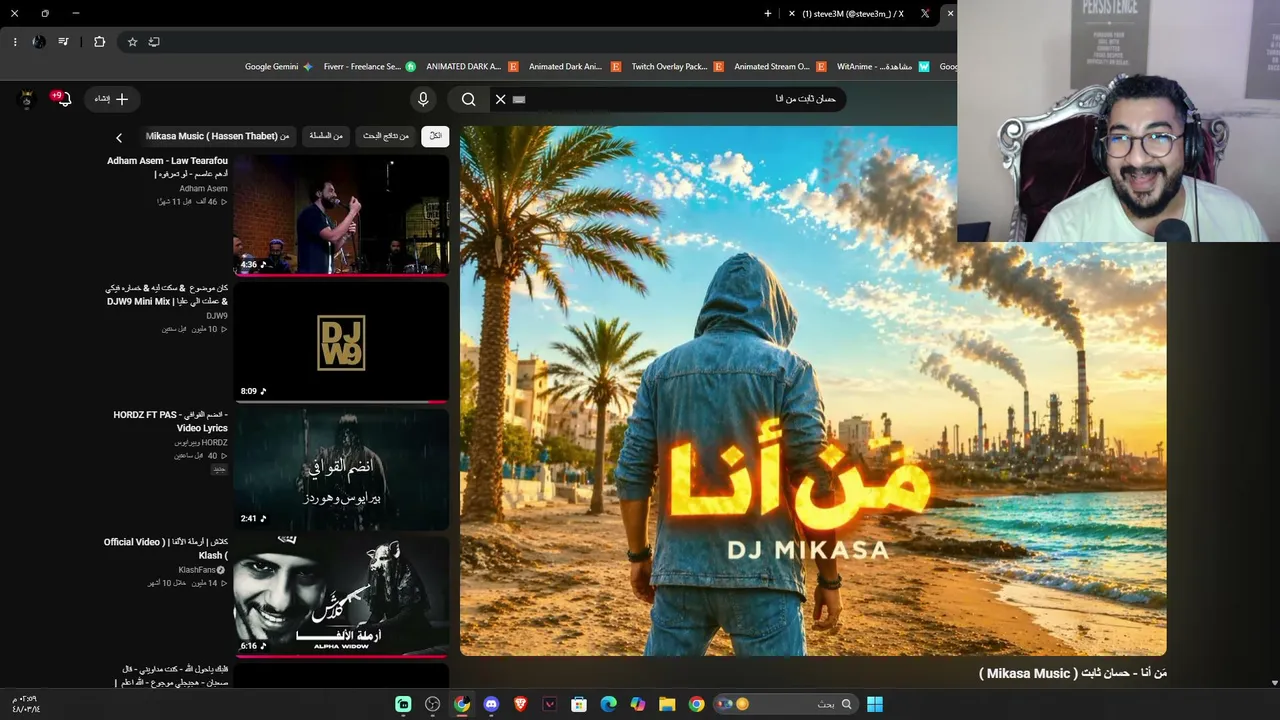Open the Fiverr Freelance bookmark
Viewport: 1280px width, 720px height.
(x=370, y=67)
